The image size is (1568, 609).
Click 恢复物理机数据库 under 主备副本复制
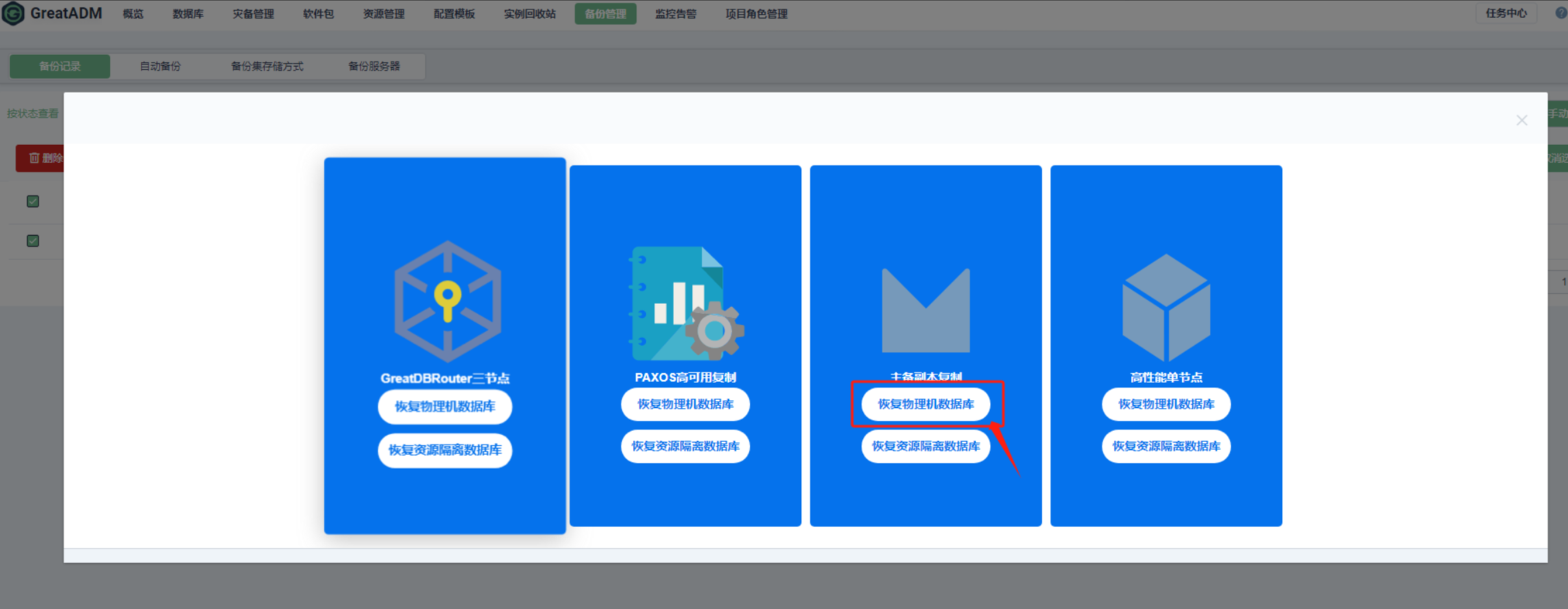coord(926,404)
